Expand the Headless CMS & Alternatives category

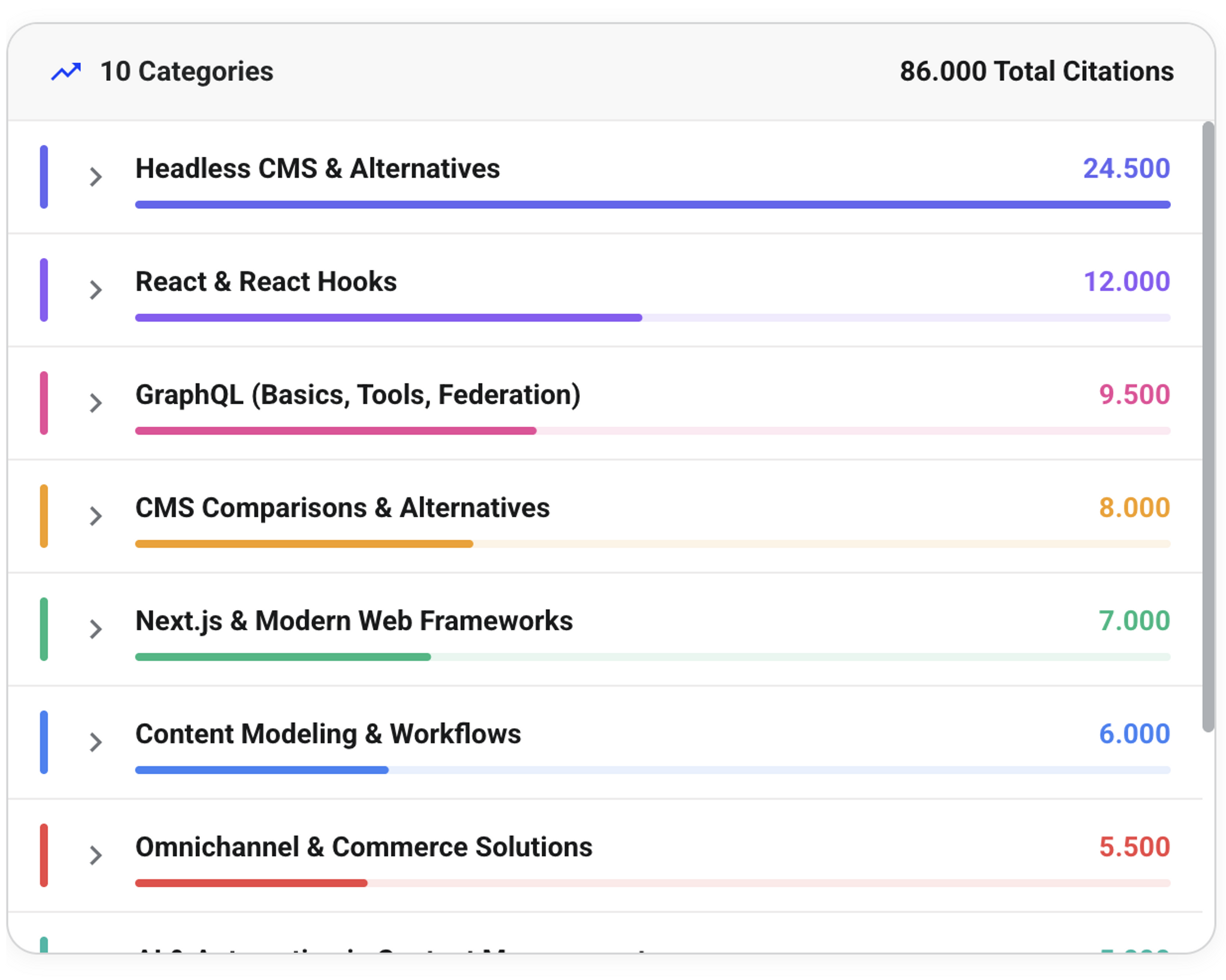96,176
